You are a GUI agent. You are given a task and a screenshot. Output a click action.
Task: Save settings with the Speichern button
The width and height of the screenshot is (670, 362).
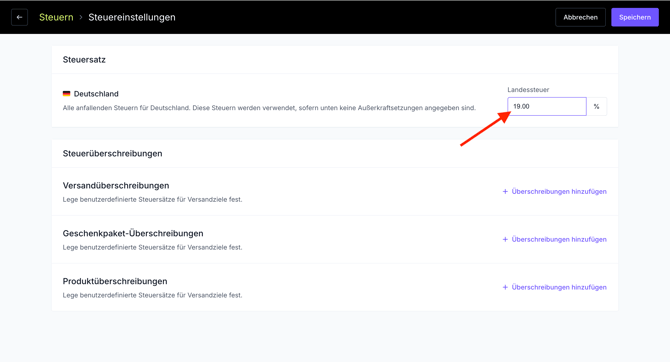pyautogui.click(x=635, y=18)
